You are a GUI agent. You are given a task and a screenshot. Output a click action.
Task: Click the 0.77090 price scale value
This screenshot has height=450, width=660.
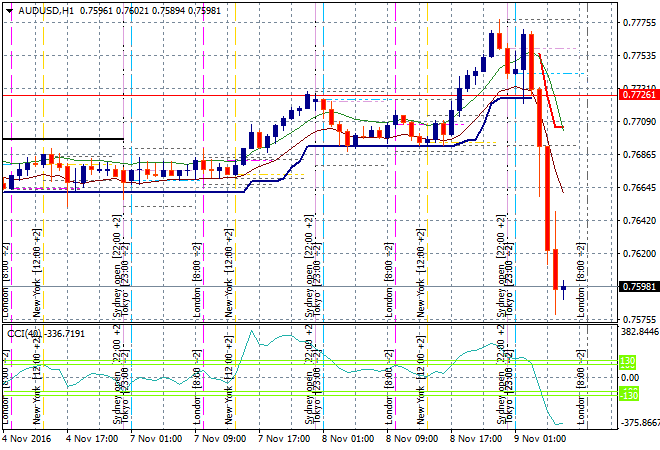[x=639, y=122]
